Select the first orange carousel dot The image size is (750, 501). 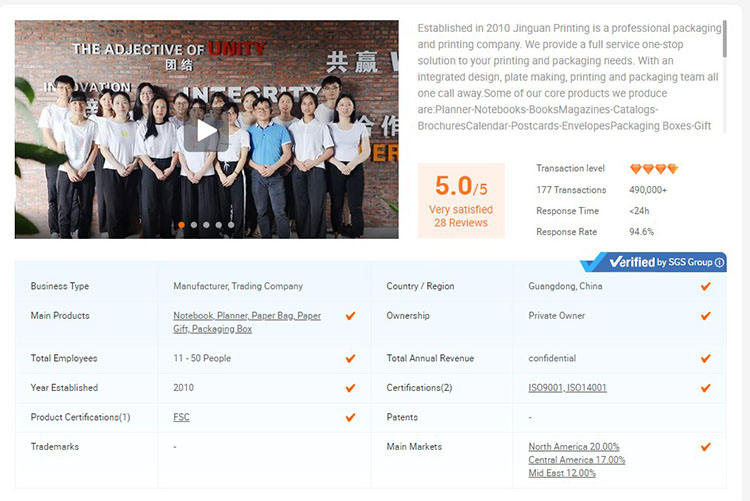click(181, 224)
